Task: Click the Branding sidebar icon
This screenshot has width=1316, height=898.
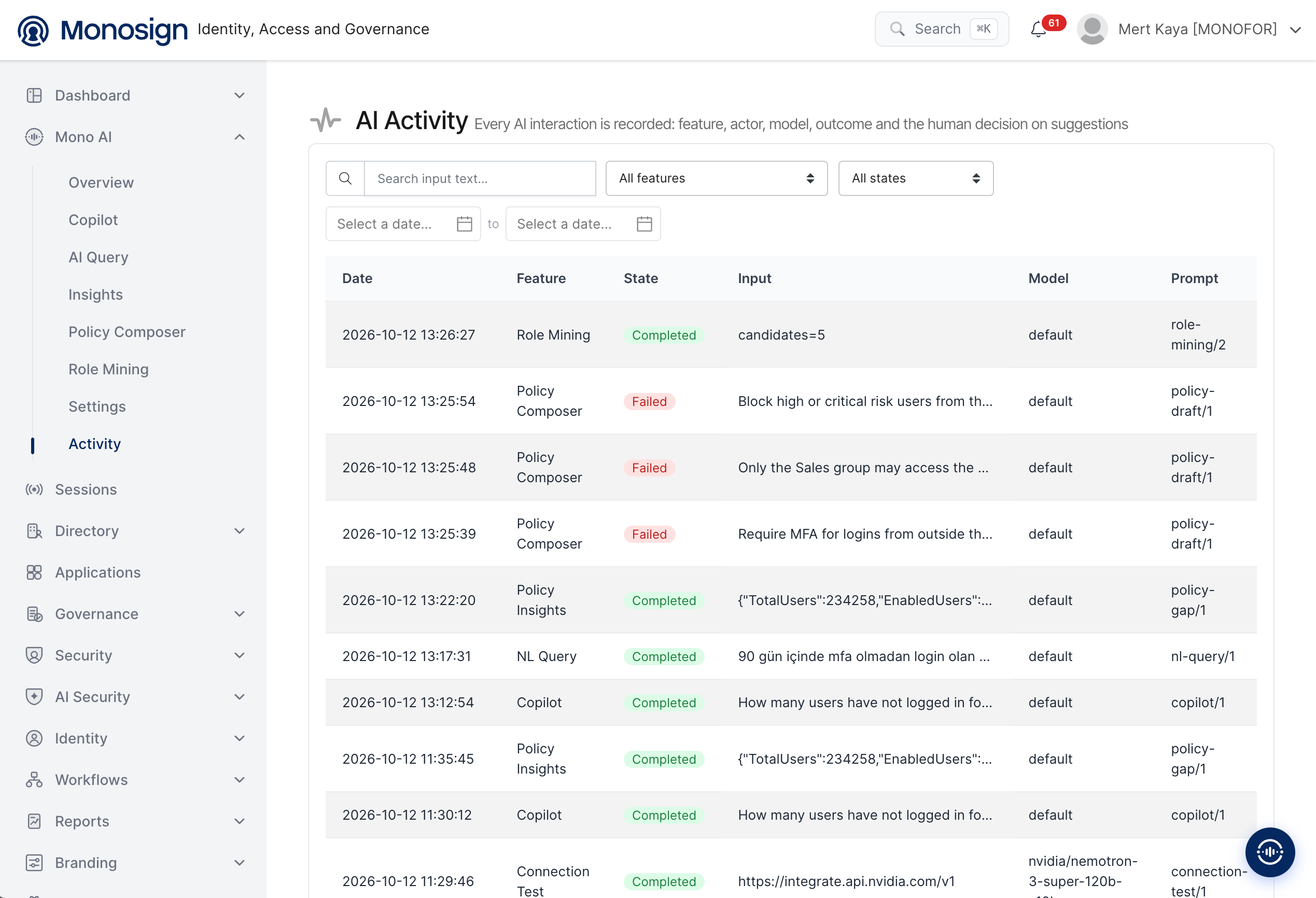Action: point(34,862)
